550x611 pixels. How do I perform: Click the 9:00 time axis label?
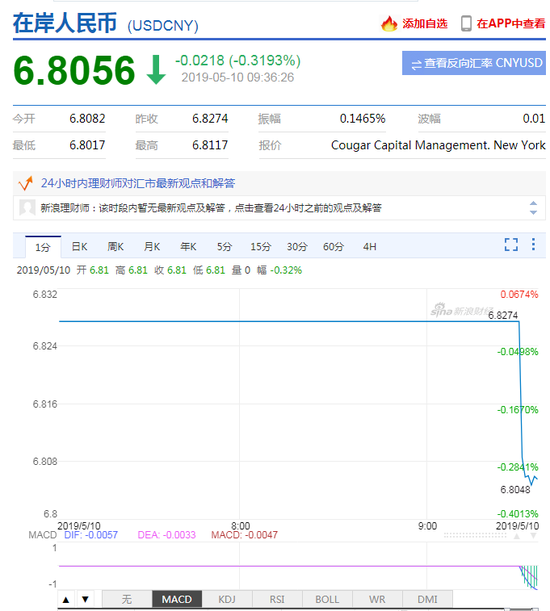[x=428, y=526]
